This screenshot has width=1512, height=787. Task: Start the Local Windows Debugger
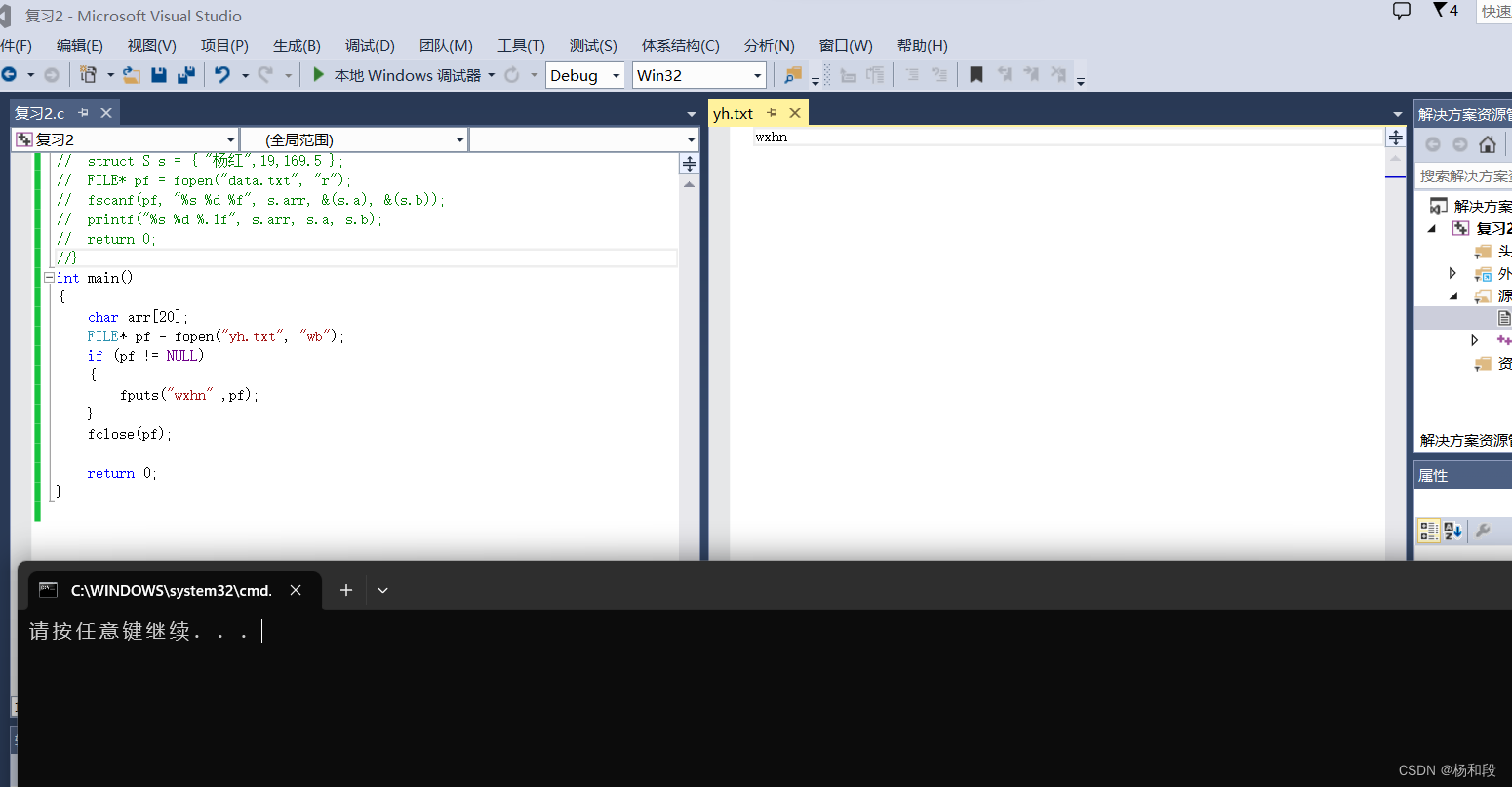click(397, 75)
